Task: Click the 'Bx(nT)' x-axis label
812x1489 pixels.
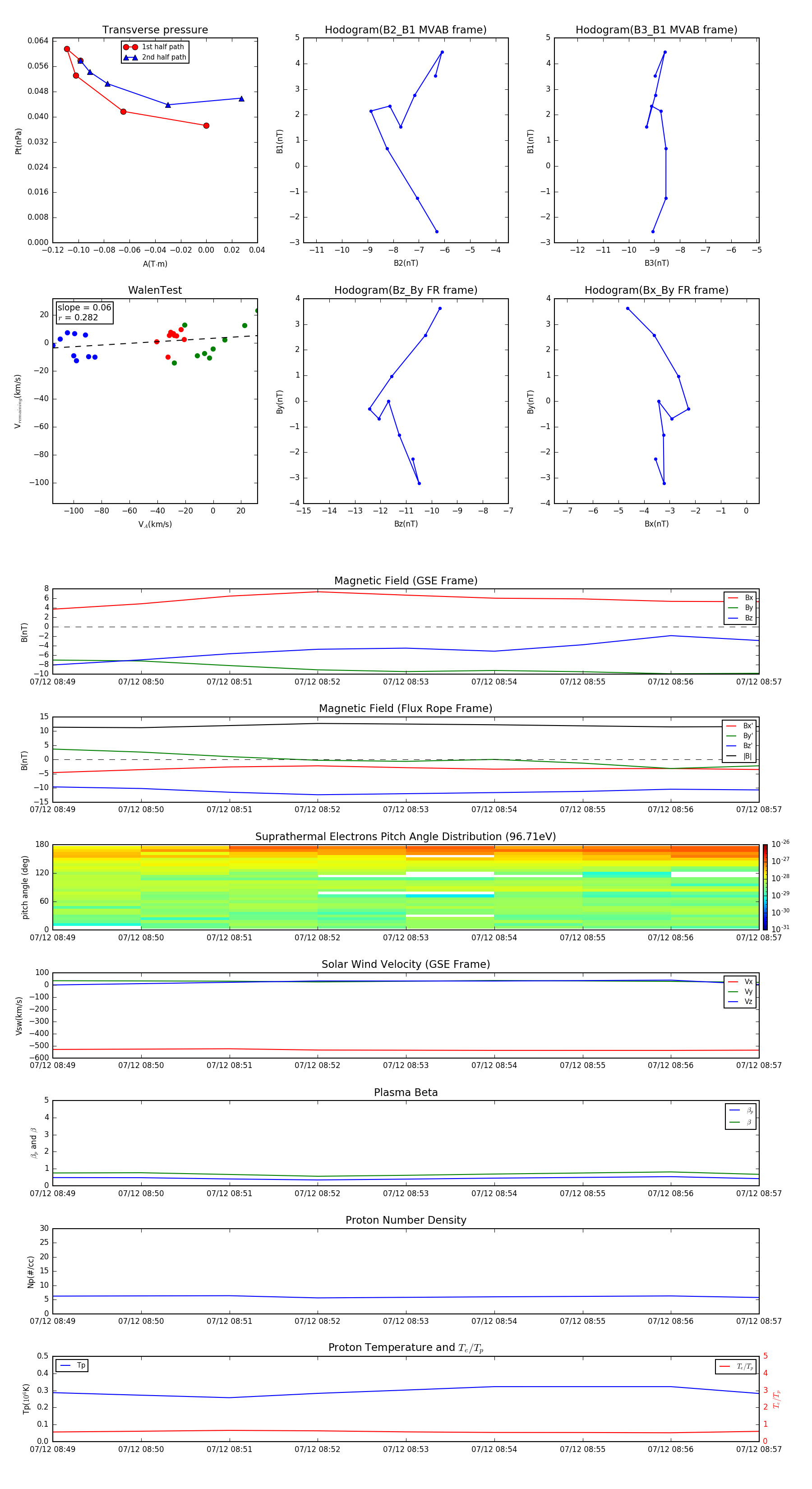Action: pos(656,524)
